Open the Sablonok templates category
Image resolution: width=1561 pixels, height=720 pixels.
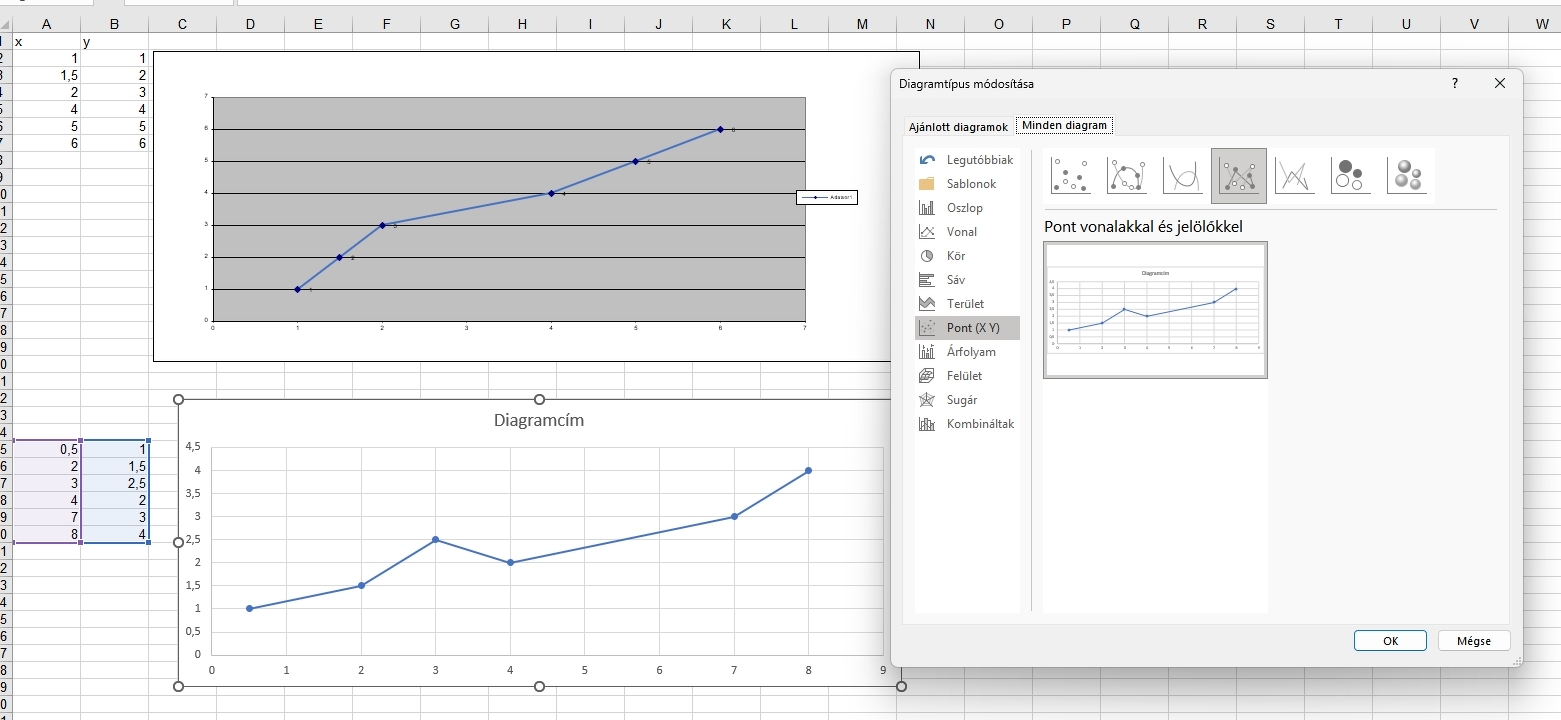tap(967, 184)
